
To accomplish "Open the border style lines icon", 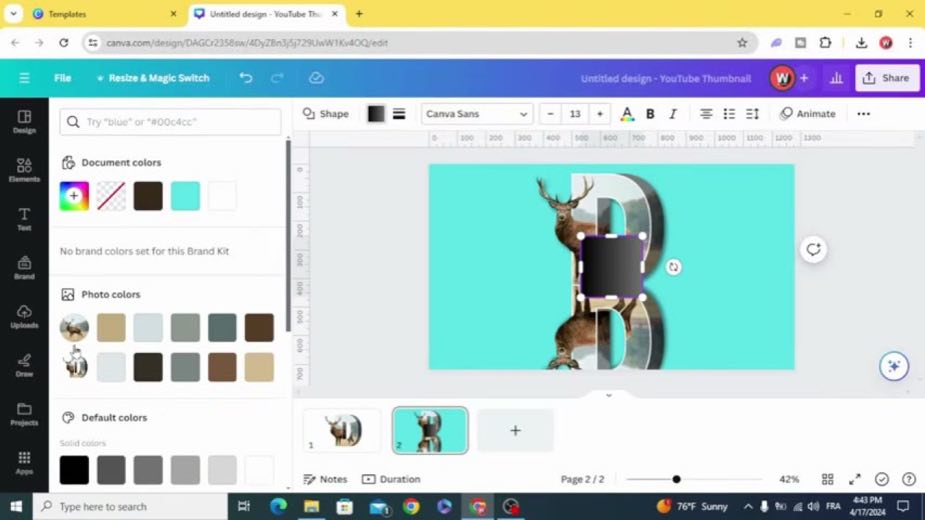I will (399, 114).
